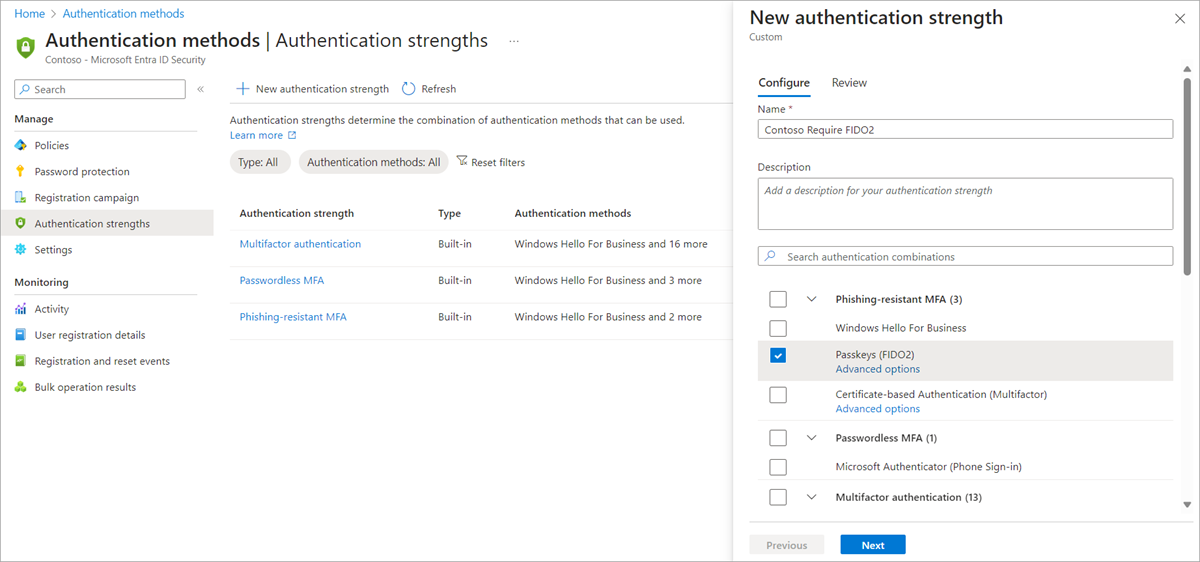Image resolution: width=1200 pixels, height=562 pixels.
Task: Click the User registration details icon
Action: (x=21, y=335)
